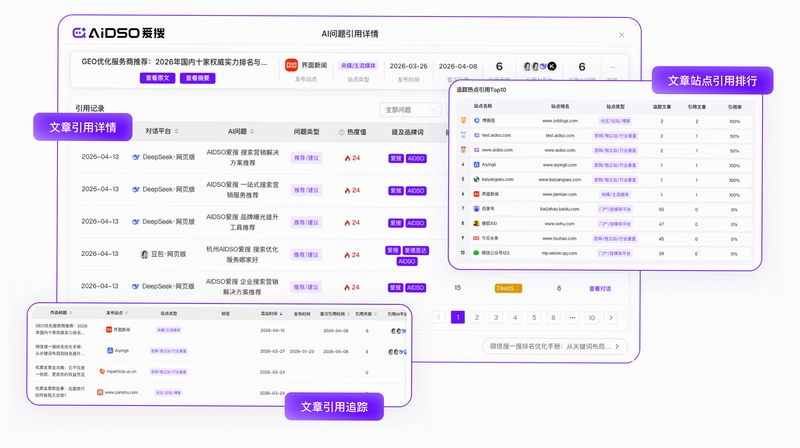Image resolution: width=800 pixels, height=448 pixels.
Task: Click the Aiyingli site icon in Top10 ranking
Action: click(477, 165)
